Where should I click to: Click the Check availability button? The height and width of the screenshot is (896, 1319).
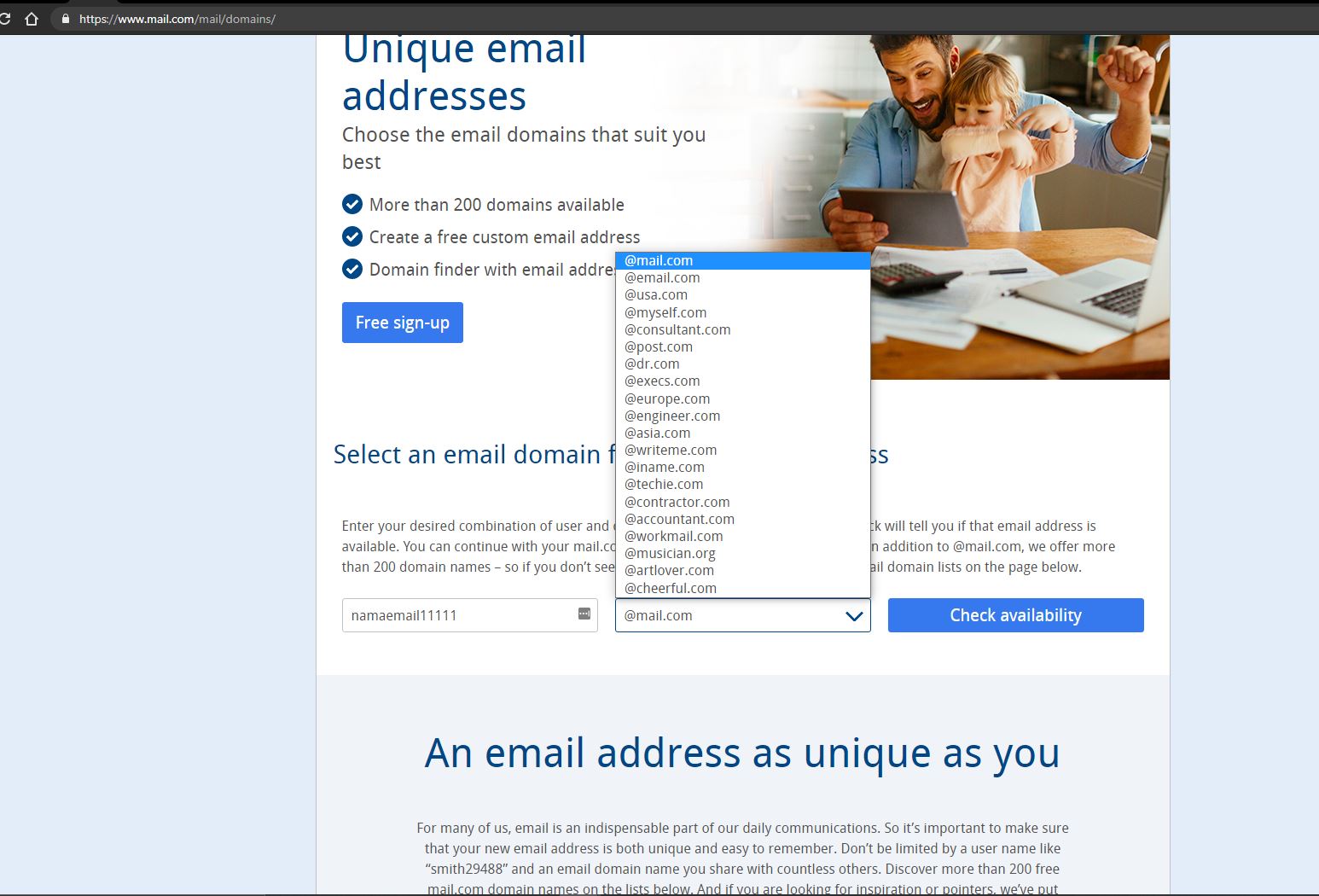1015,615
